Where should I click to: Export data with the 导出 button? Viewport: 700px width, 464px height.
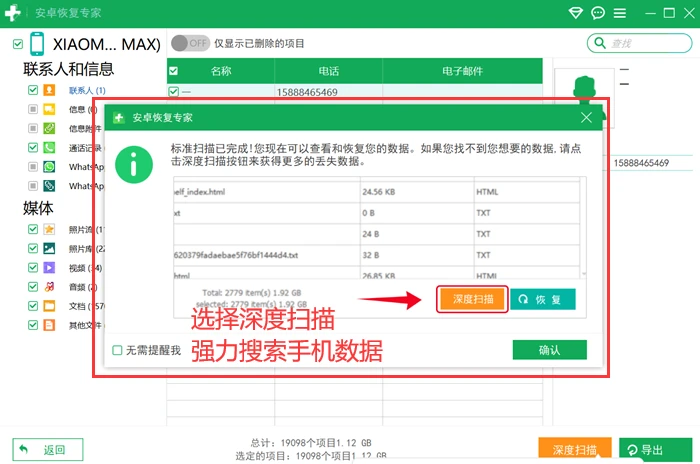(655, 449)
